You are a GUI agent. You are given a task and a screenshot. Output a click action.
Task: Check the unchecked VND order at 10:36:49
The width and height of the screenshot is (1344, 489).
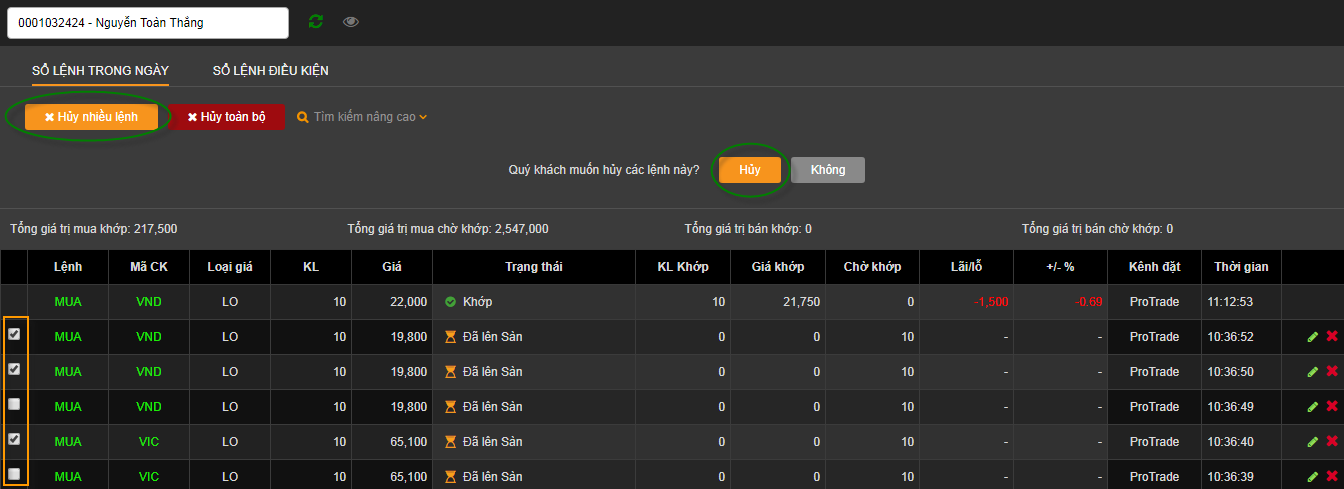(x=14, y=404)
